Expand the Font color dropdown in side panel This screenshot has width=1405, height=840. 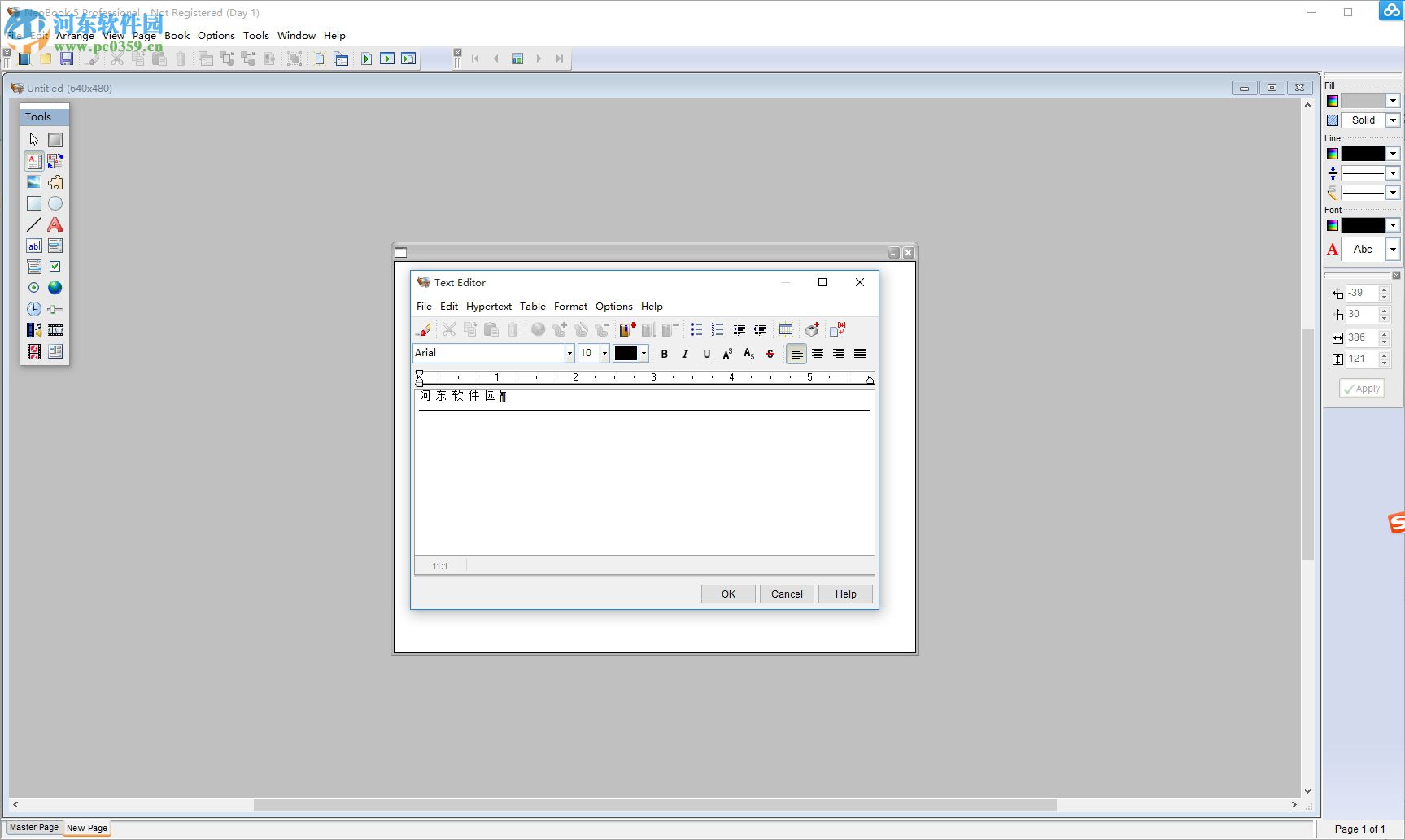(x=1393, y=225)
